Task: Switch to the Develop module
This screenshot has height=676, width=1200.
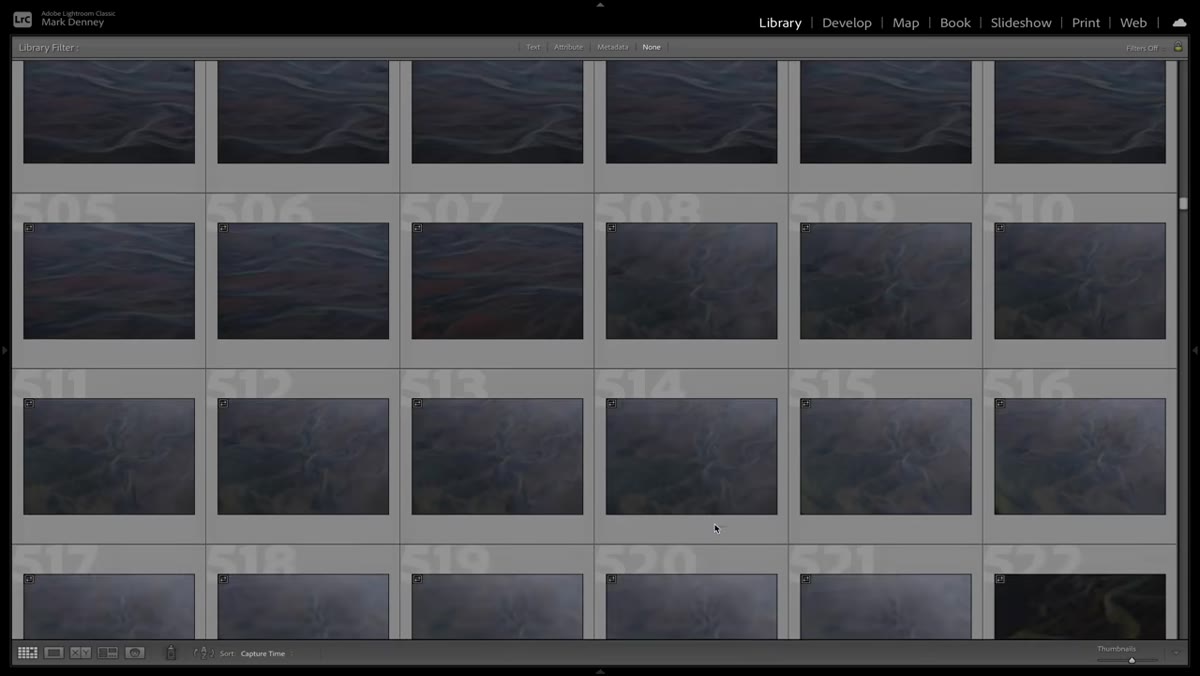Action: 846,22
